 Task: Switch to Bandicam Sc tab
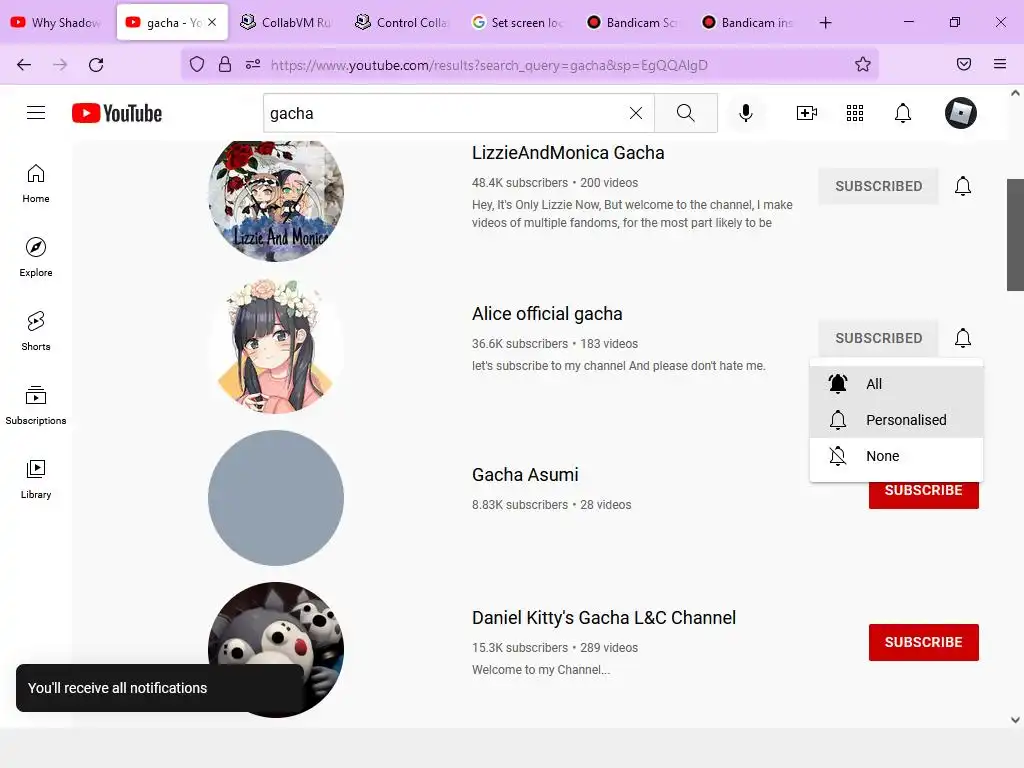[631, 23]
